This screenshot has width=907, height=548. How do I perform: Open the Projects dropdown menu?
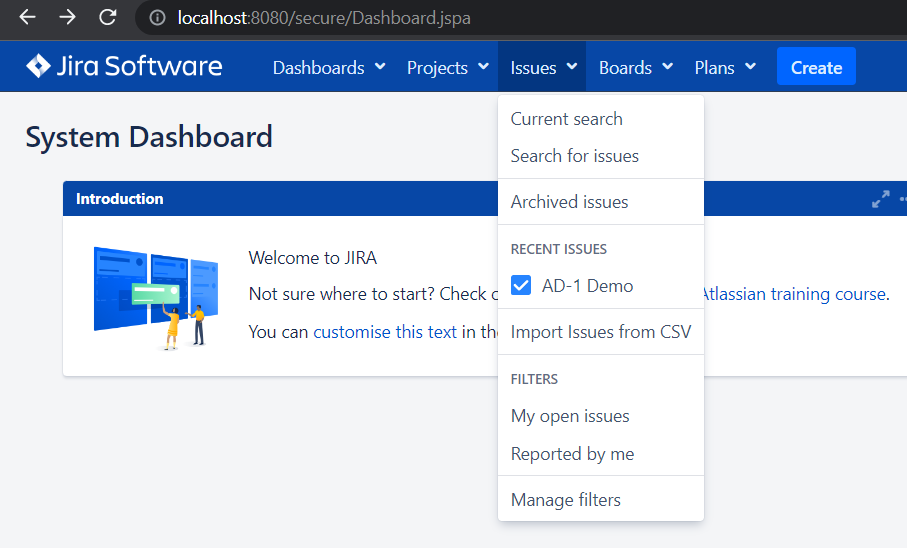pyautogui.click(x=448, y=68)
